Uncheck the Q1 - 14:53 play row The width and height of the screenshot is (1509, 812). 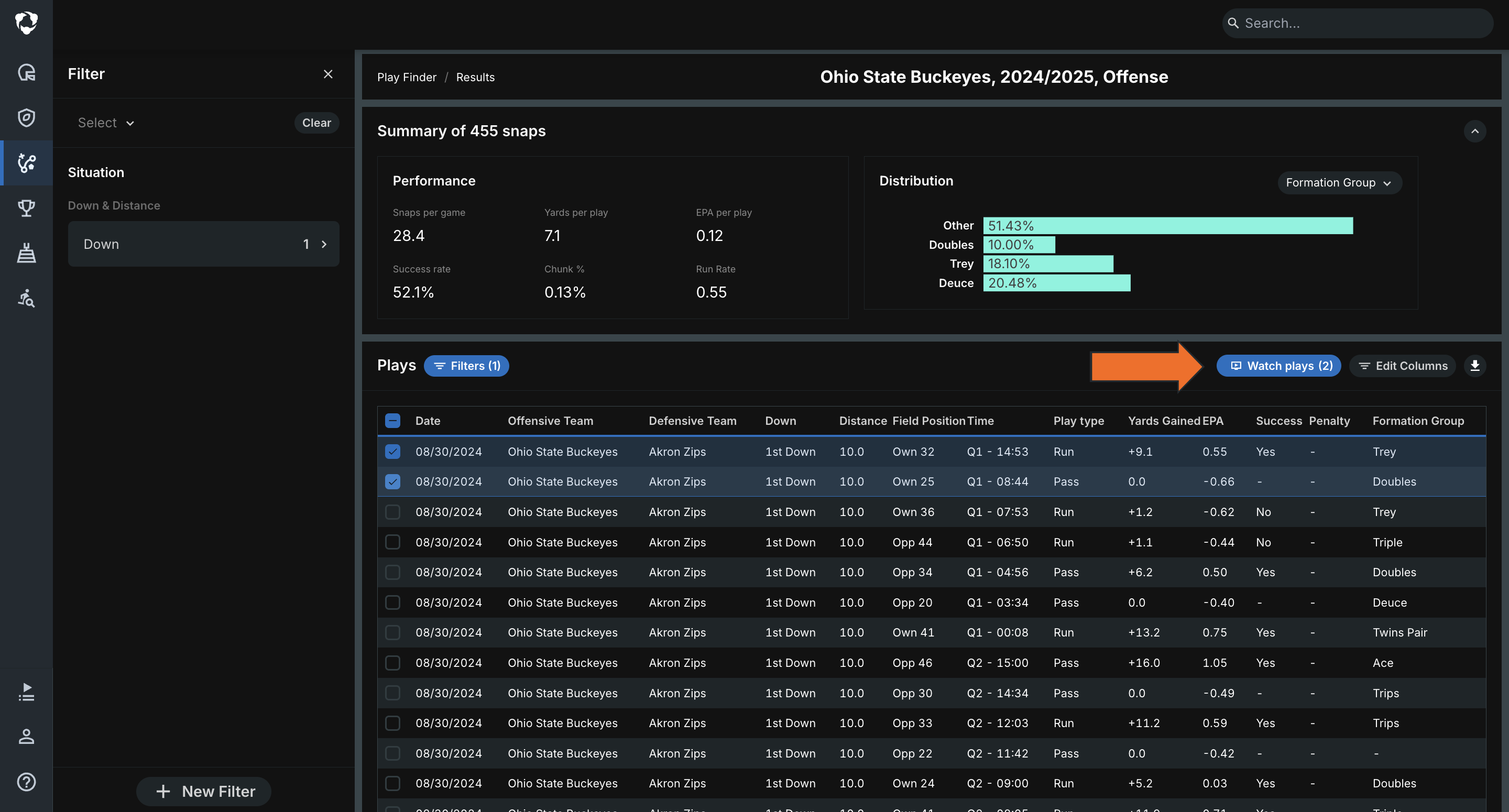point(392,452)
